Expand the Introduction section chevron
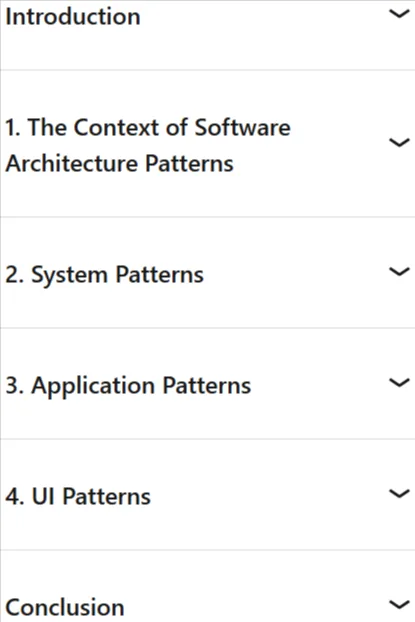The width and height of the screenshot is (415, 622). pyautogui.click(x=399, y=14)
